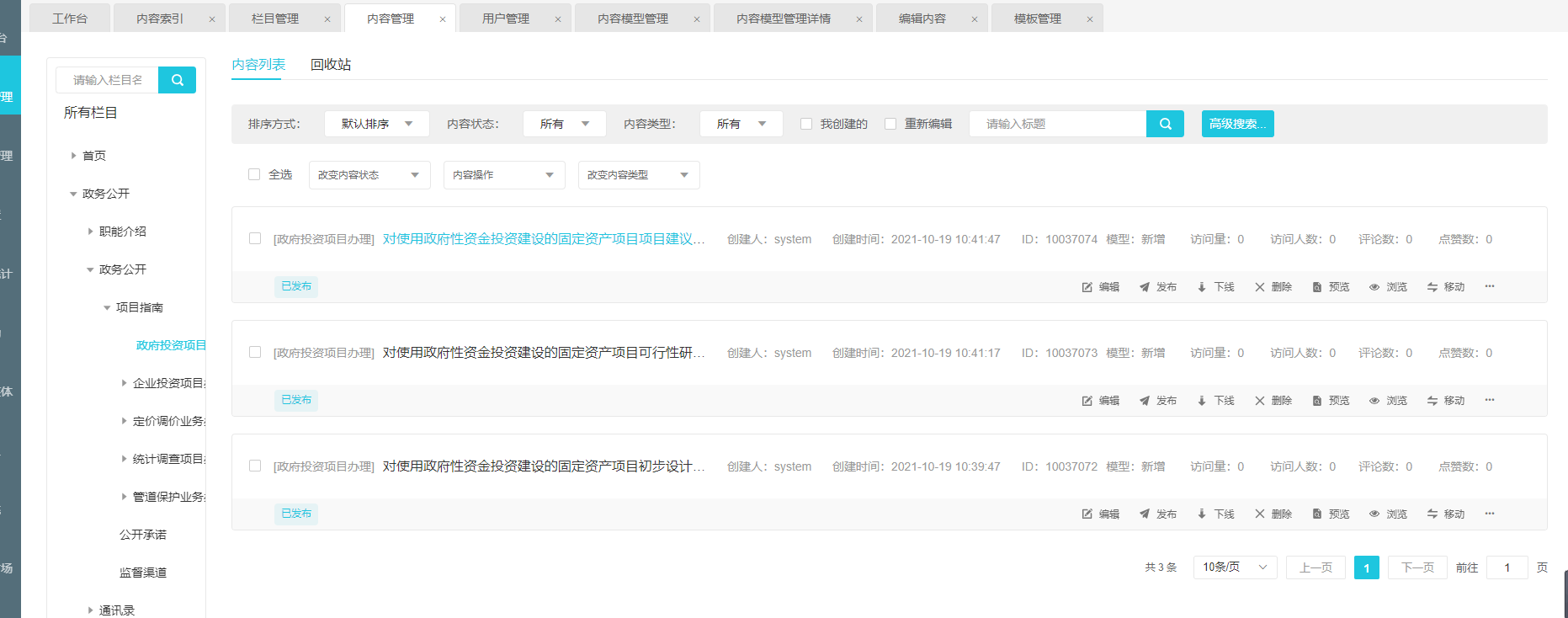Click the offline down-arrow icon on first row
1568x618 pixels.
pyautogui.click(x=1202, y=287)
